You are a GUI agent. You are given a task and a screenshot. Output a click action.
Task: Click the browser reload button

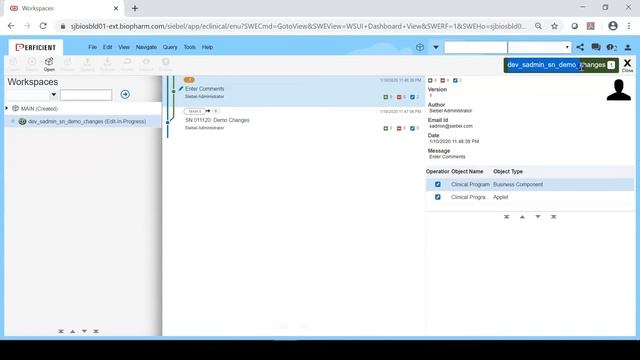pos(43,26)
